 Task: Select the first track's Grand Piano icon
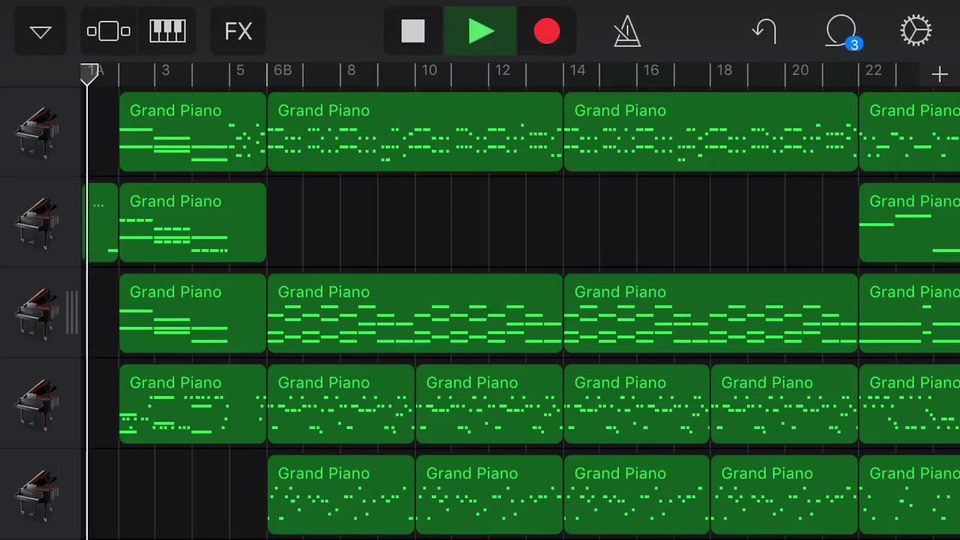point(37,132)
